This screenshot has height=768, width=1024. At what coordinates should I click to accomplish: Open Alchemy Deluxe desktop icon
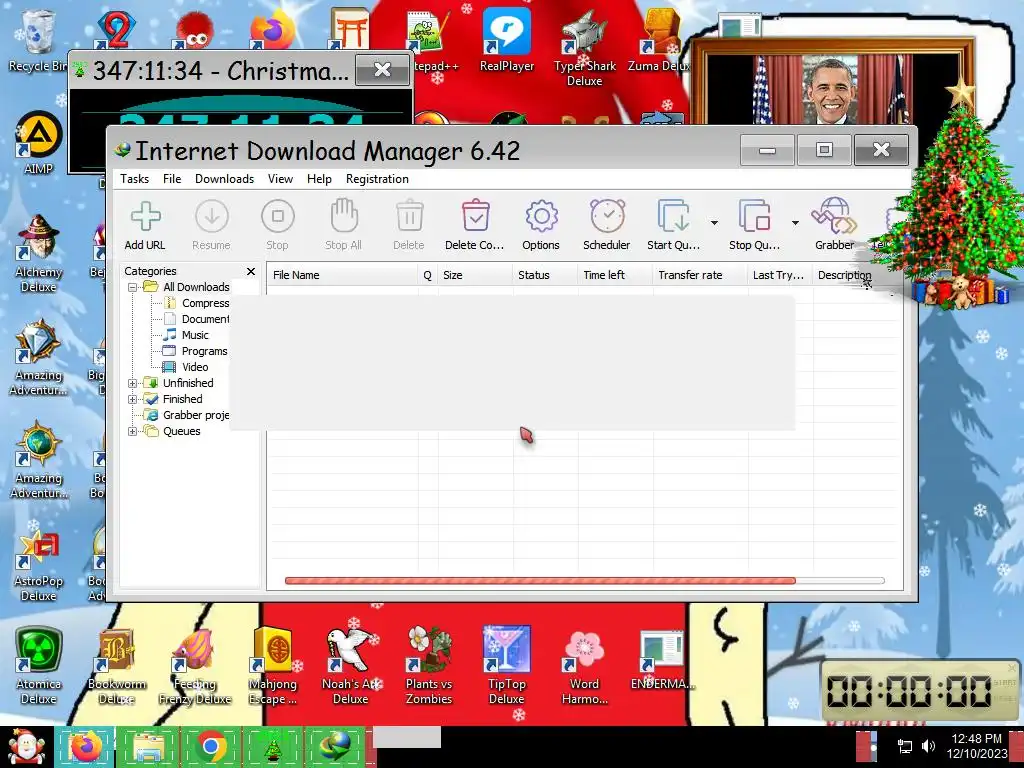coord(38,254)
